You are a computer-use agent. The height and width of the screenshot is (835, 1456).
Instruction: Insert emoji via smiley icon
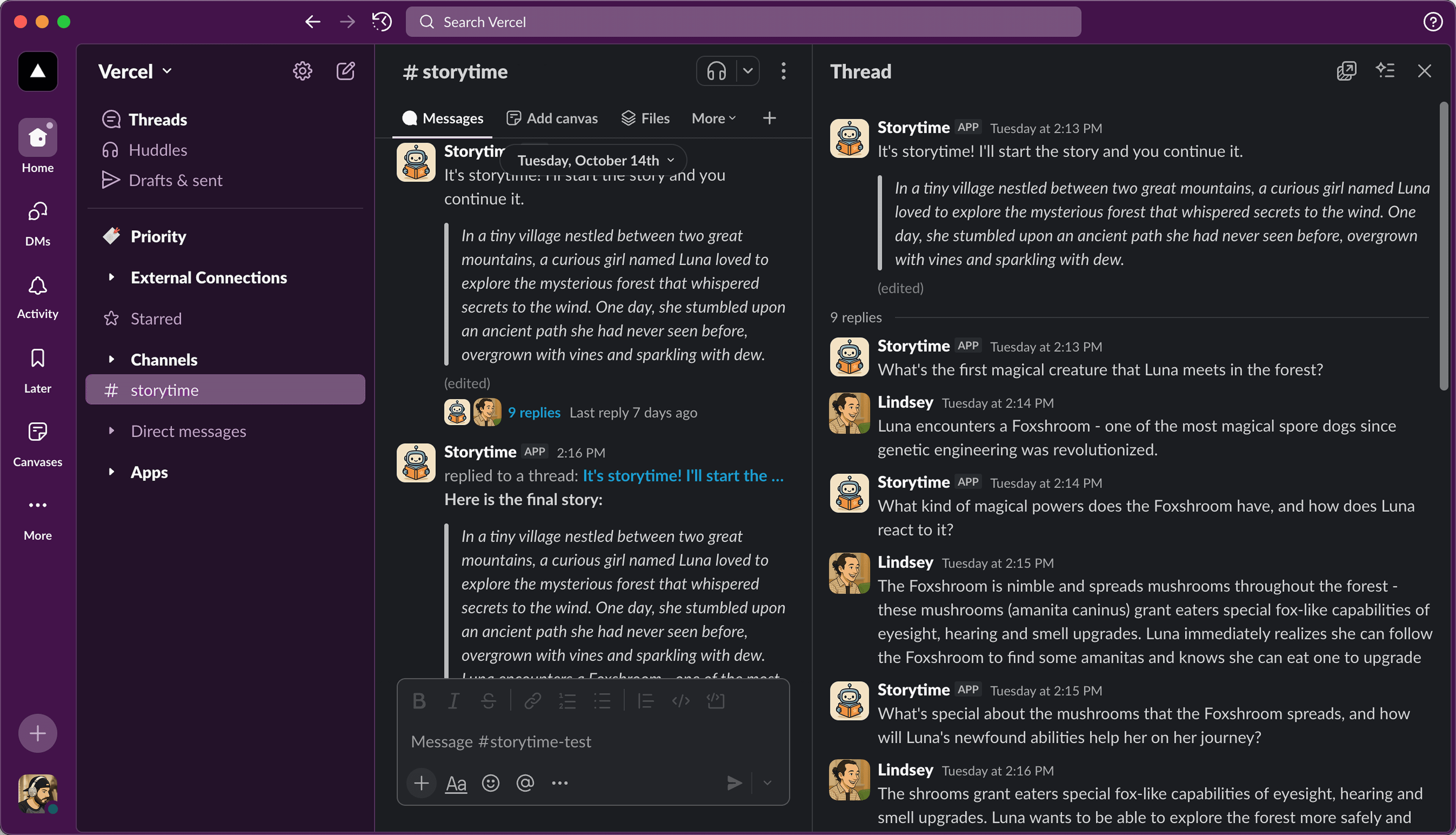pyautogui.click(x=491, y=783)
